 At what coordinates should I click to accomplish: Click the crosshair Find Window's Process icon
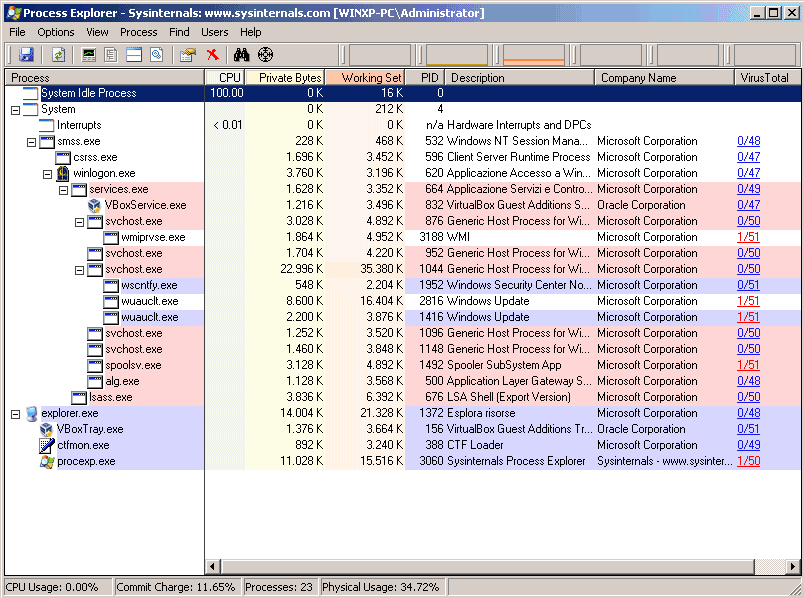(265, 54)
